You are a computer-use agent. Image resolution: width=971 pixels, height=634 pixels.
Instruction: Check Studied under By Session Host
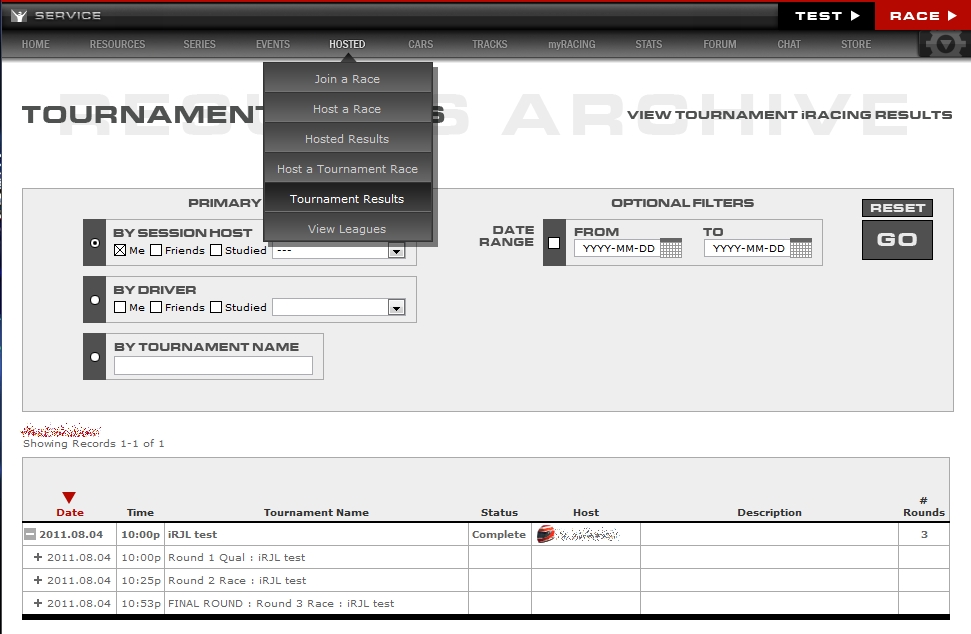(216, 250)
